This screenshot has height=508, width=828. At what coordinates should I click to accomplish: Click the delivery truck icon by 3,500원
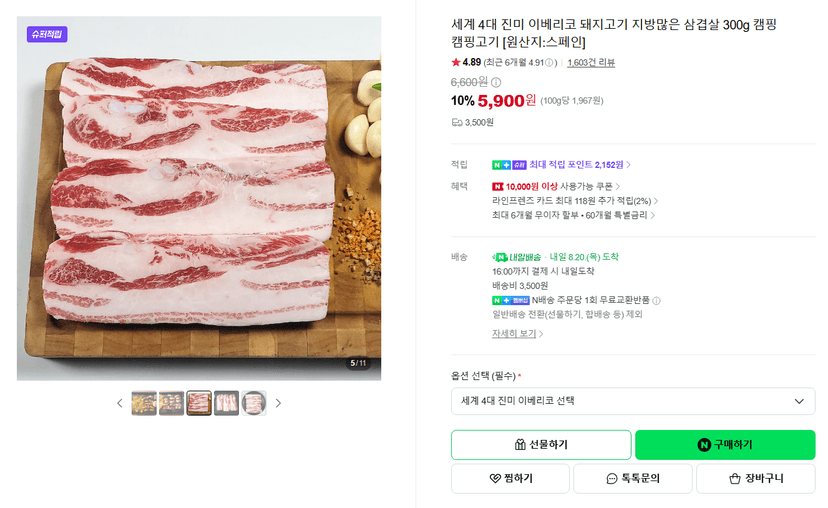coord(457,123)
